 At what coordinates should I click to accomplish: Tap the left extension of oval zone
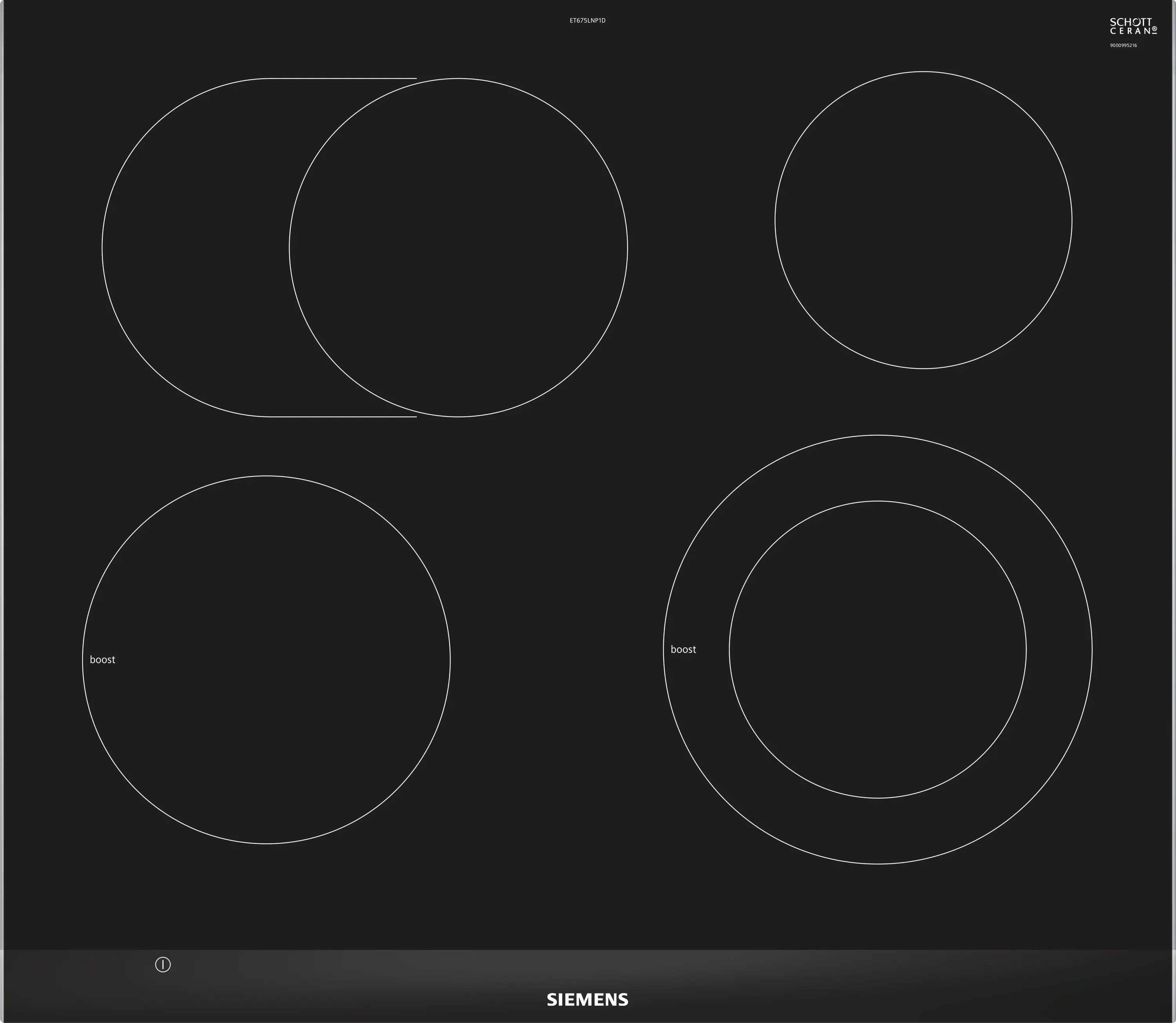click(194, 247)
